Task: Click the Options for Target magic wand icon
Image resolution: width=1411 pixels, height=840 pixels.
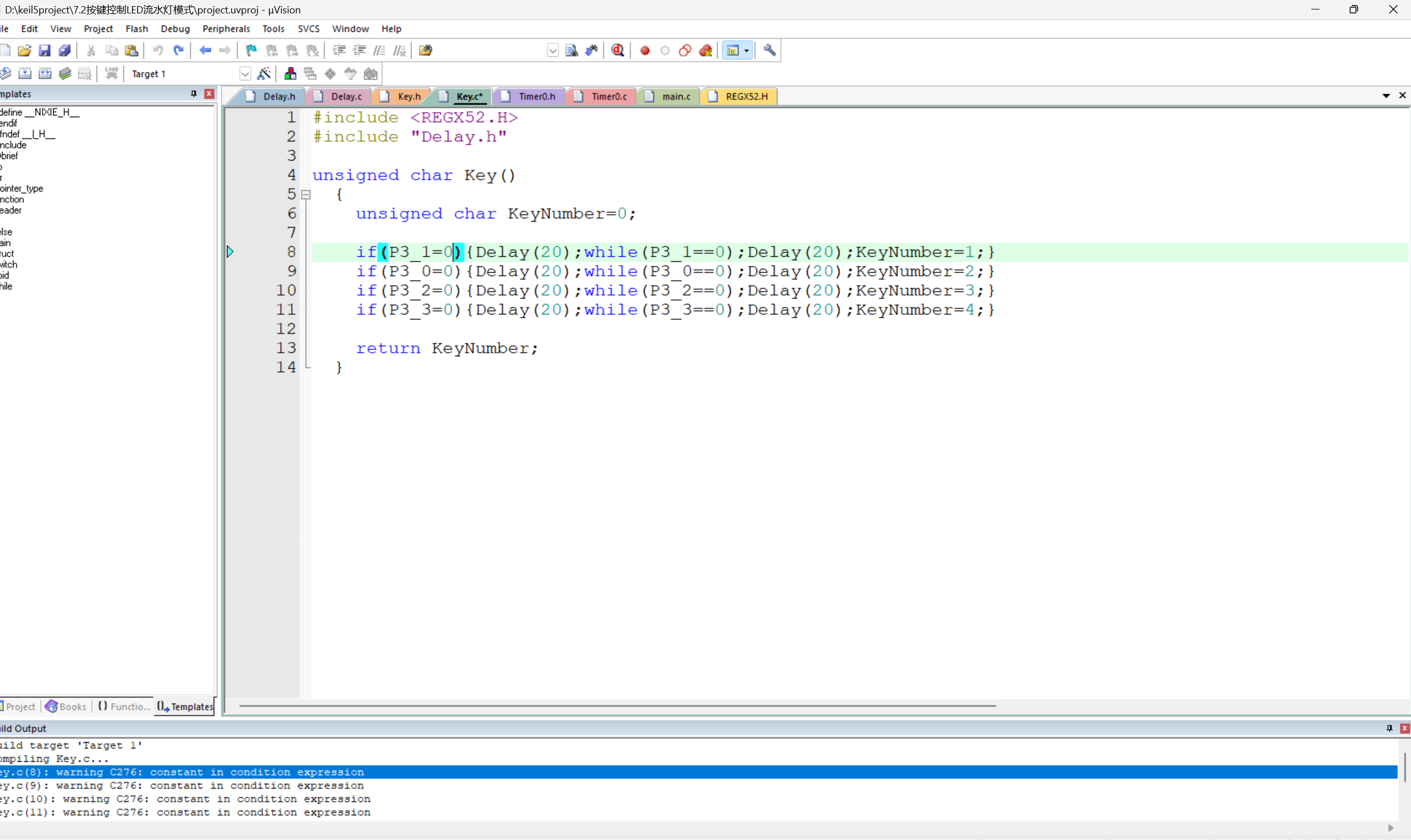Action: 264,74
